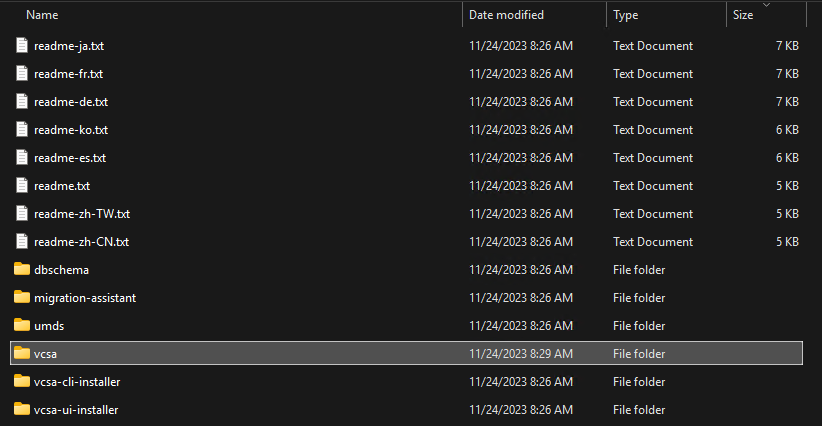Click the readme-de.txt document icon
The width and height of the screenshot is (822, 426).
[x=23, y=102]
